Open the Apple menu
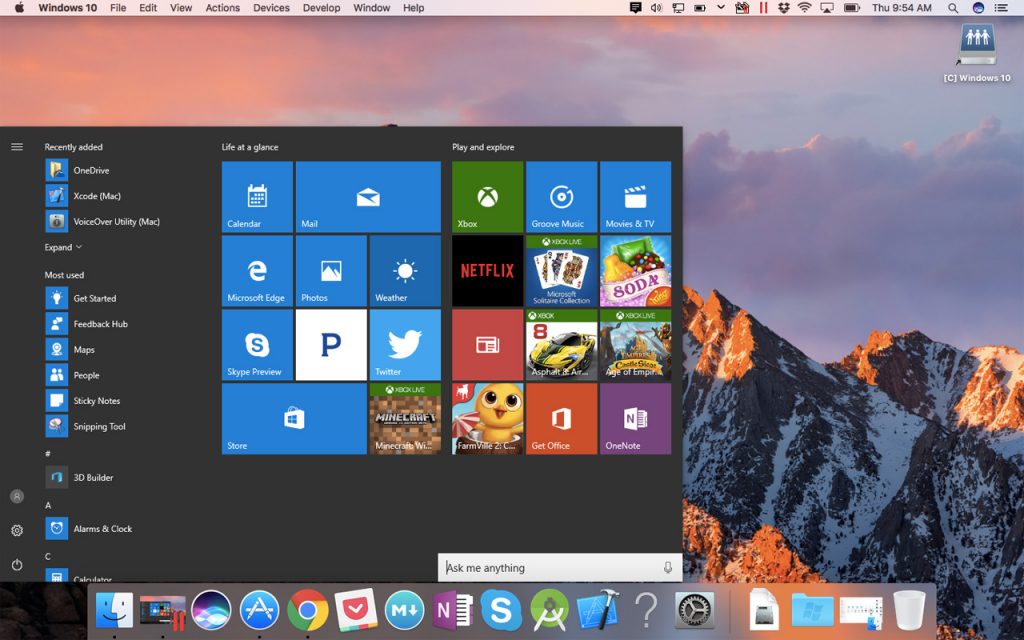This screenshot has width=1024, height=640. 19,8
